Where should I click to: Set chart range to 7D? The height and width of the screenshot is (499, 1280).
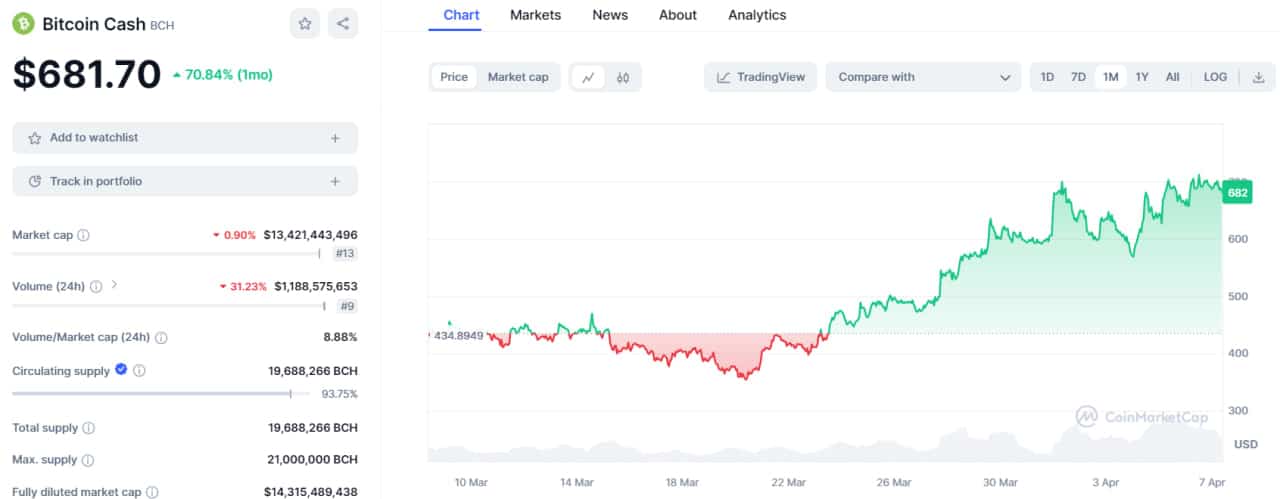(1078, 77)
